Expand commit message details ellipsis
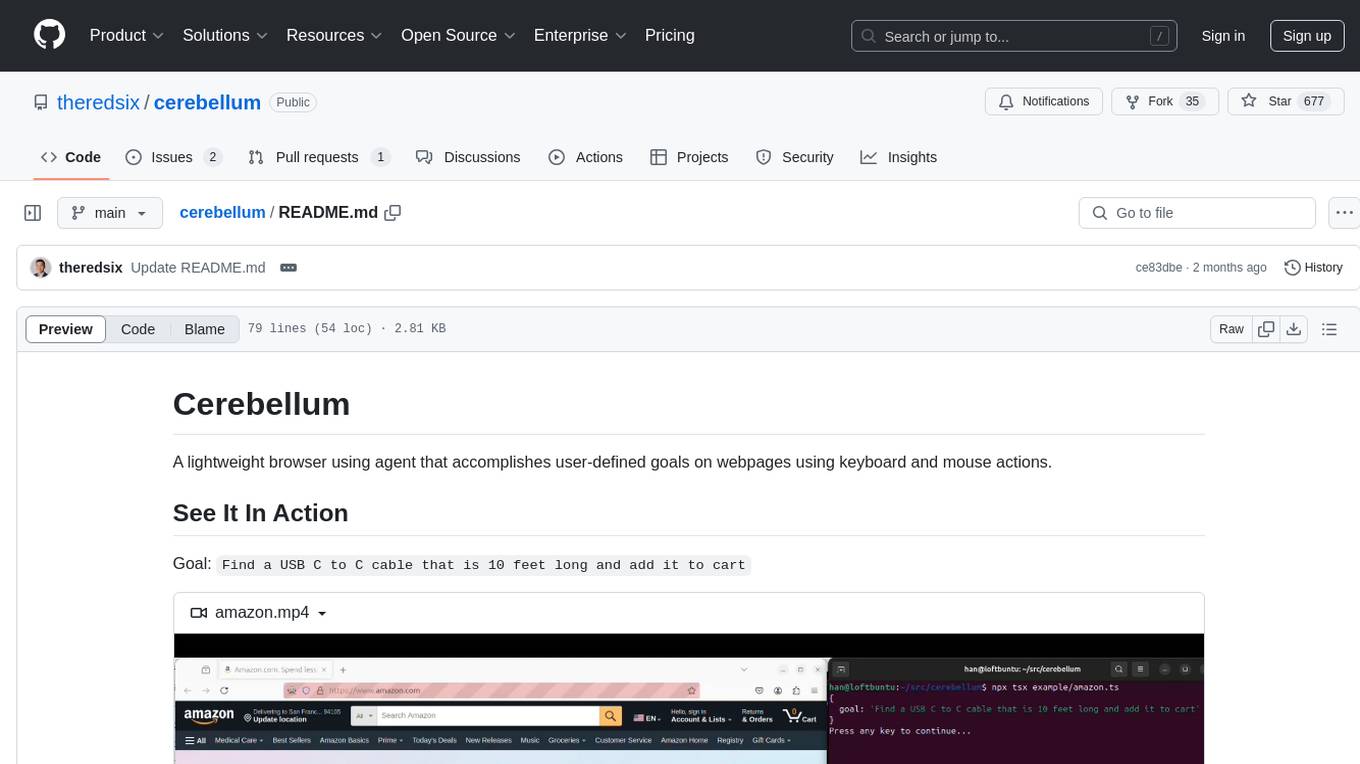Image resolution: width=1360 pixels, height=764 pixels. click(288, 268)
